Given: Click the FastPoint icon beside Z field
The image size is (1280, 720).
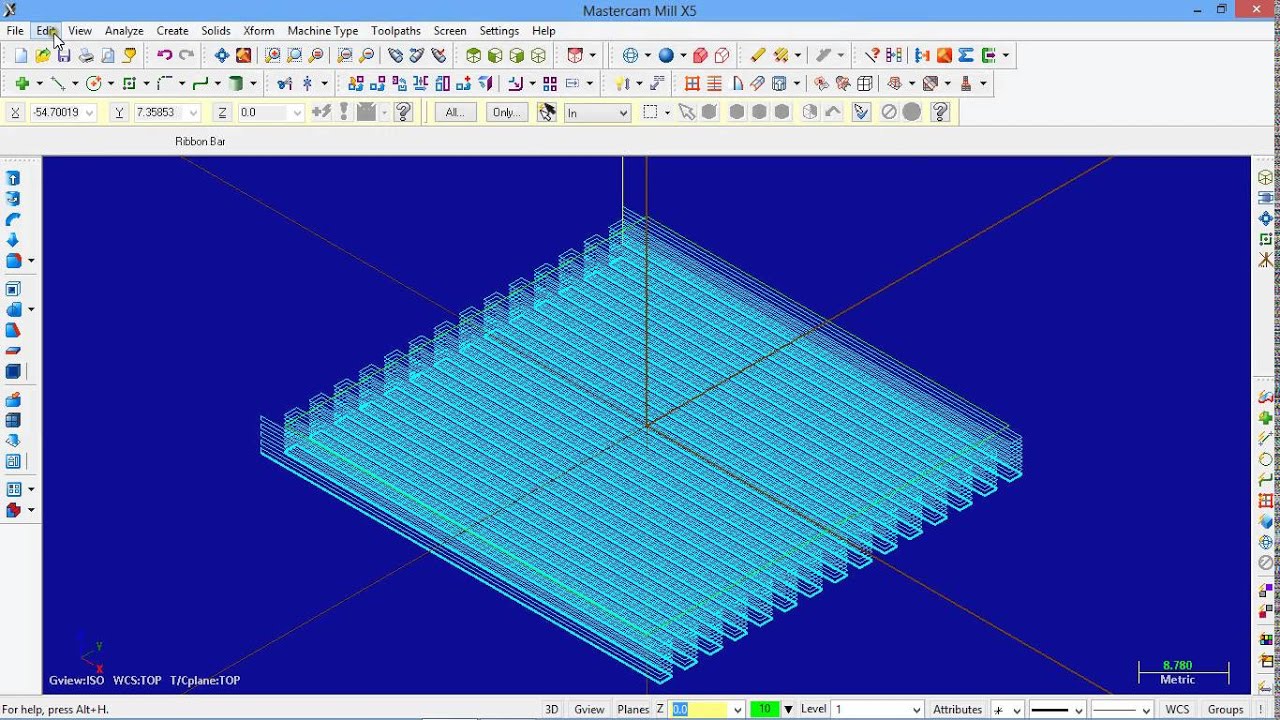Looking at the screenshot, I should [322, 112].
